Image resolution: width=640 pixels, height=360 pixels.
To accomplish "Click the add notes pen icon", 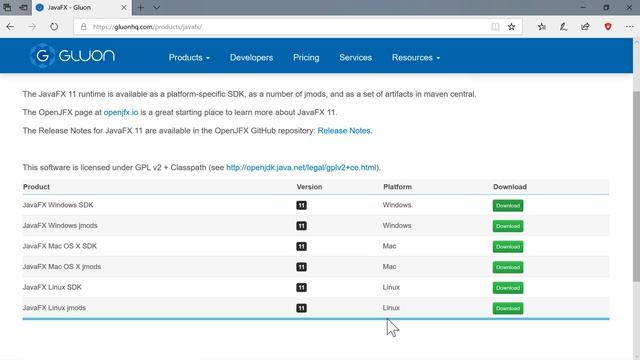I will tap(564, 27).
